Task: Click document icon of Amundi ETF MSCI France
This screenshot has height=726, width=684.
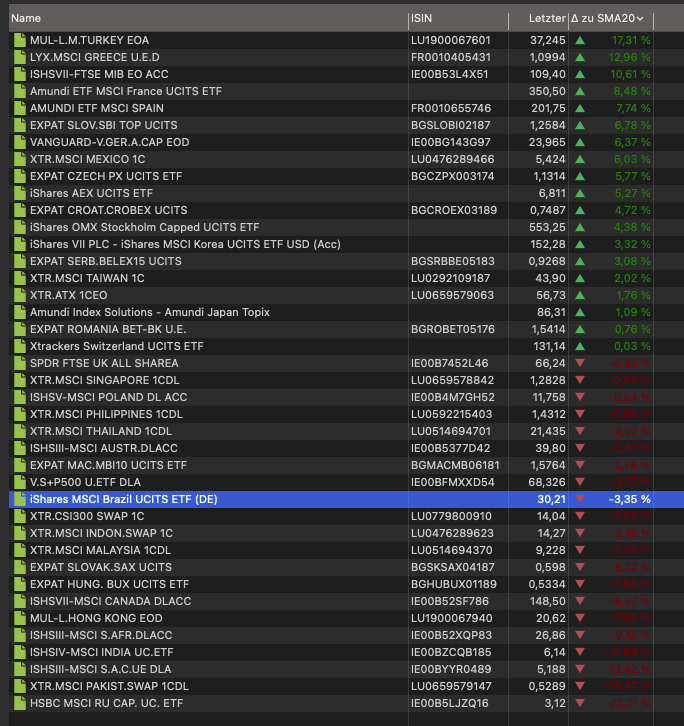Action: [20, 91]
